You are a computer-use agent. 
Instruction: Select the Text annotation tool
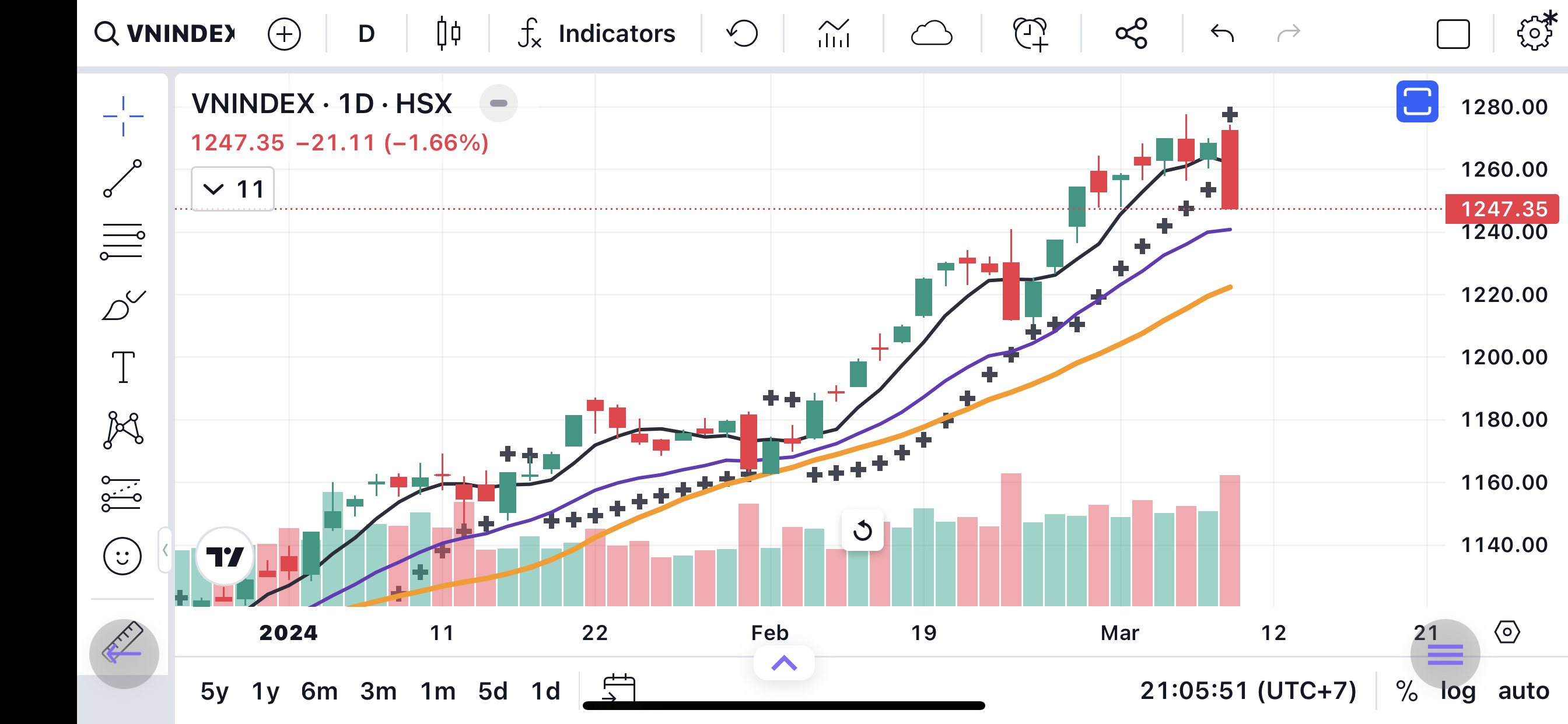point(123,367)
